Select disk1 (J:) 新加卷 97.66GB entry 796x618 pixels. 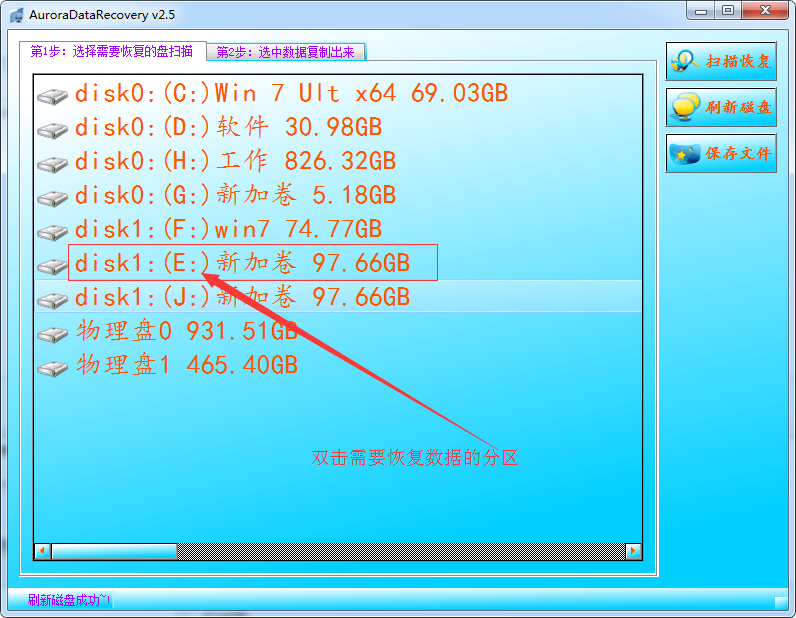pos(242,297)
